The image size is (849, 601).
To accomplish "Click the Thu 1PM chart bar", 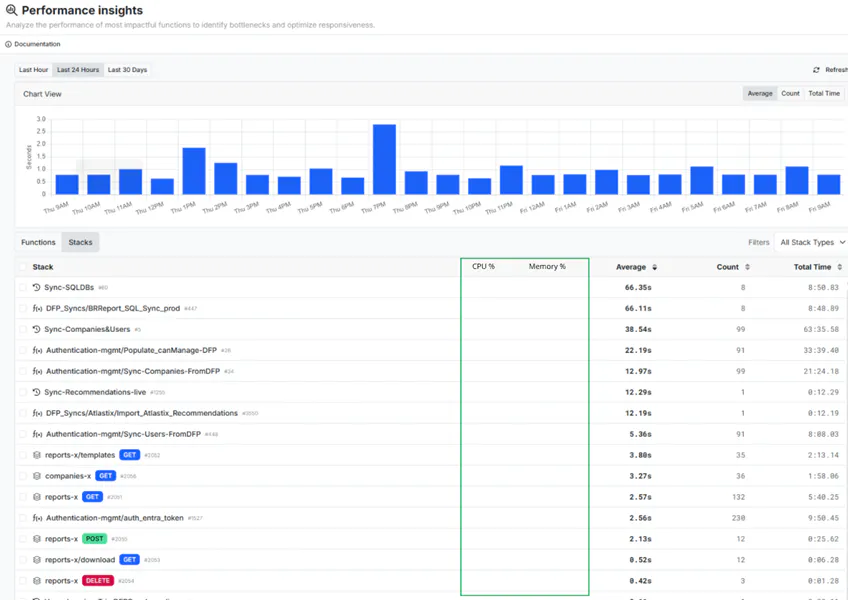I will pos(194,171).
